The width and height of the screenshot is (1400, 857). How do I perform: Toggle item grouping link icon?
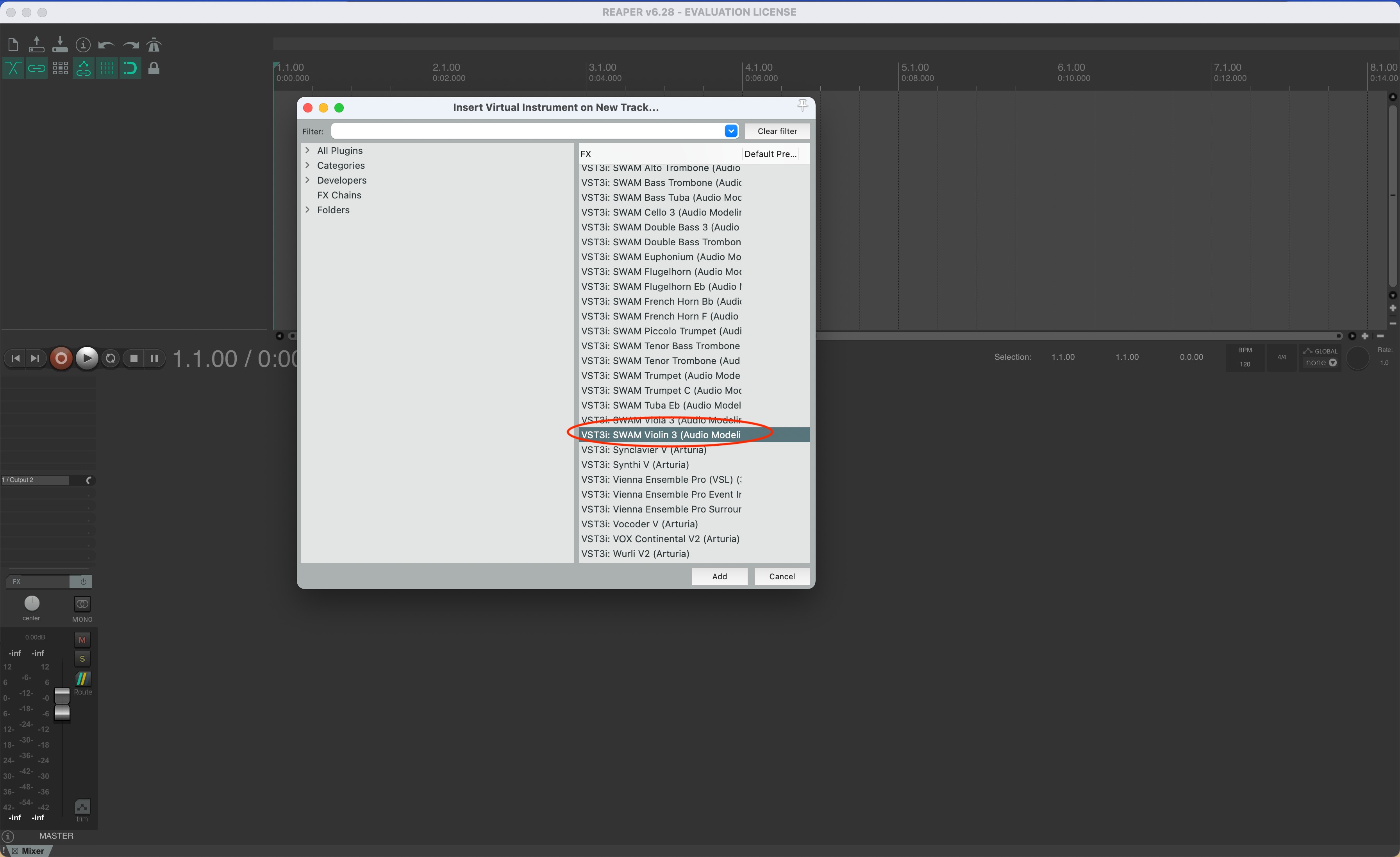point(36,69)
